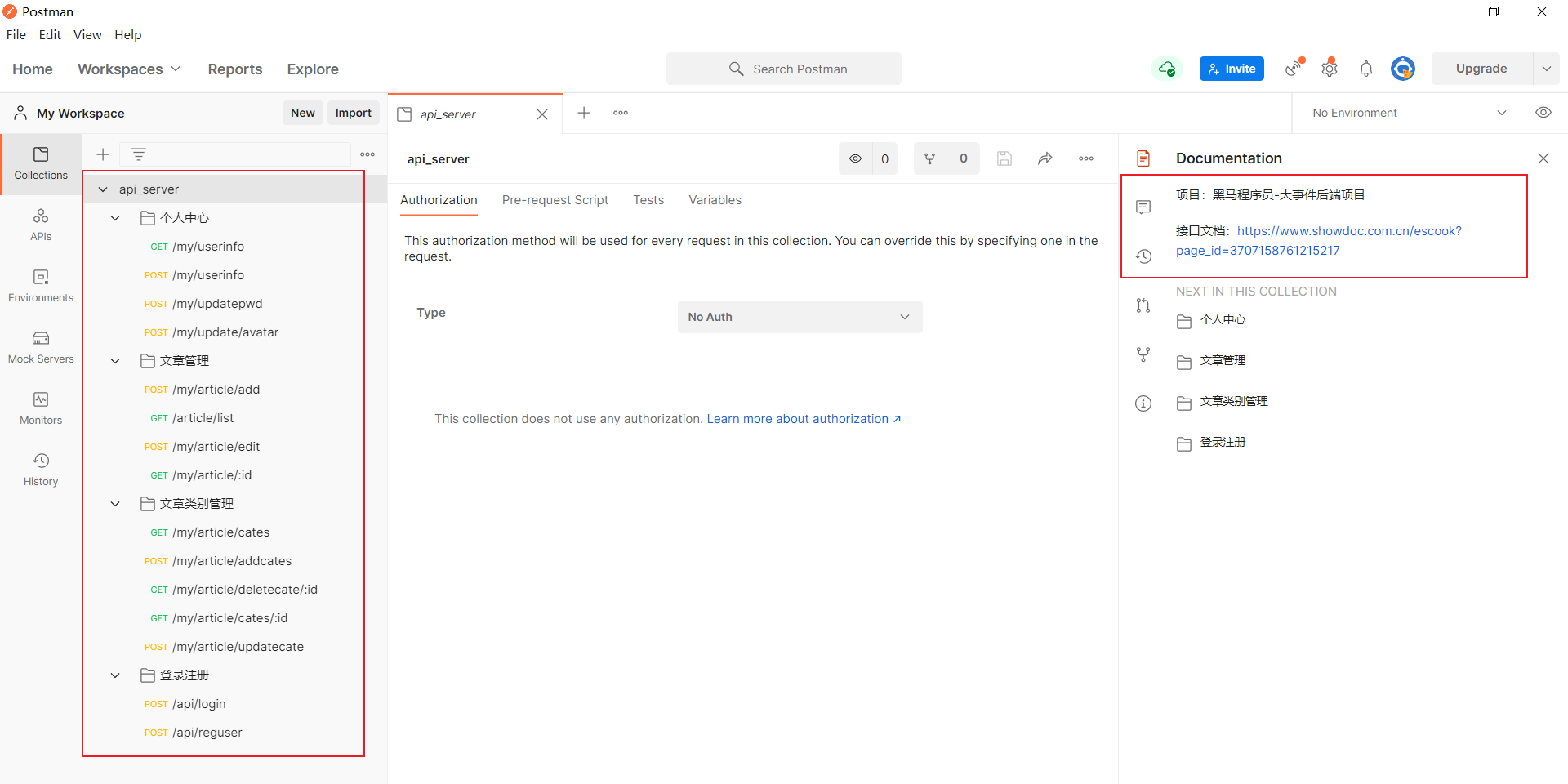The image size is (1568, 784).
Task: Click the Import button
Action: [354, 113]
